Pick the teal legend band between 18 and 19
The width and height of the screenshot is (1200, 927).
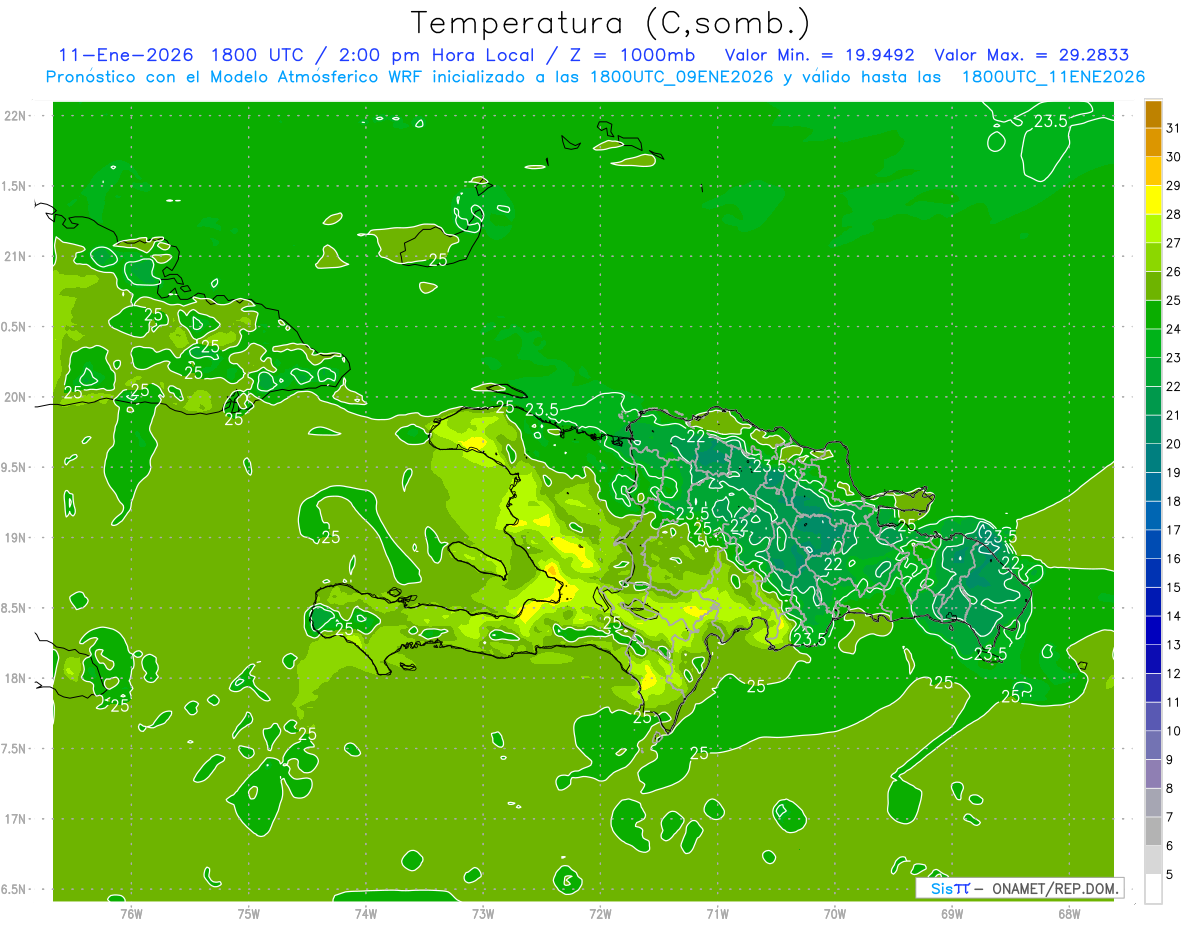(x=1153, y=487)
